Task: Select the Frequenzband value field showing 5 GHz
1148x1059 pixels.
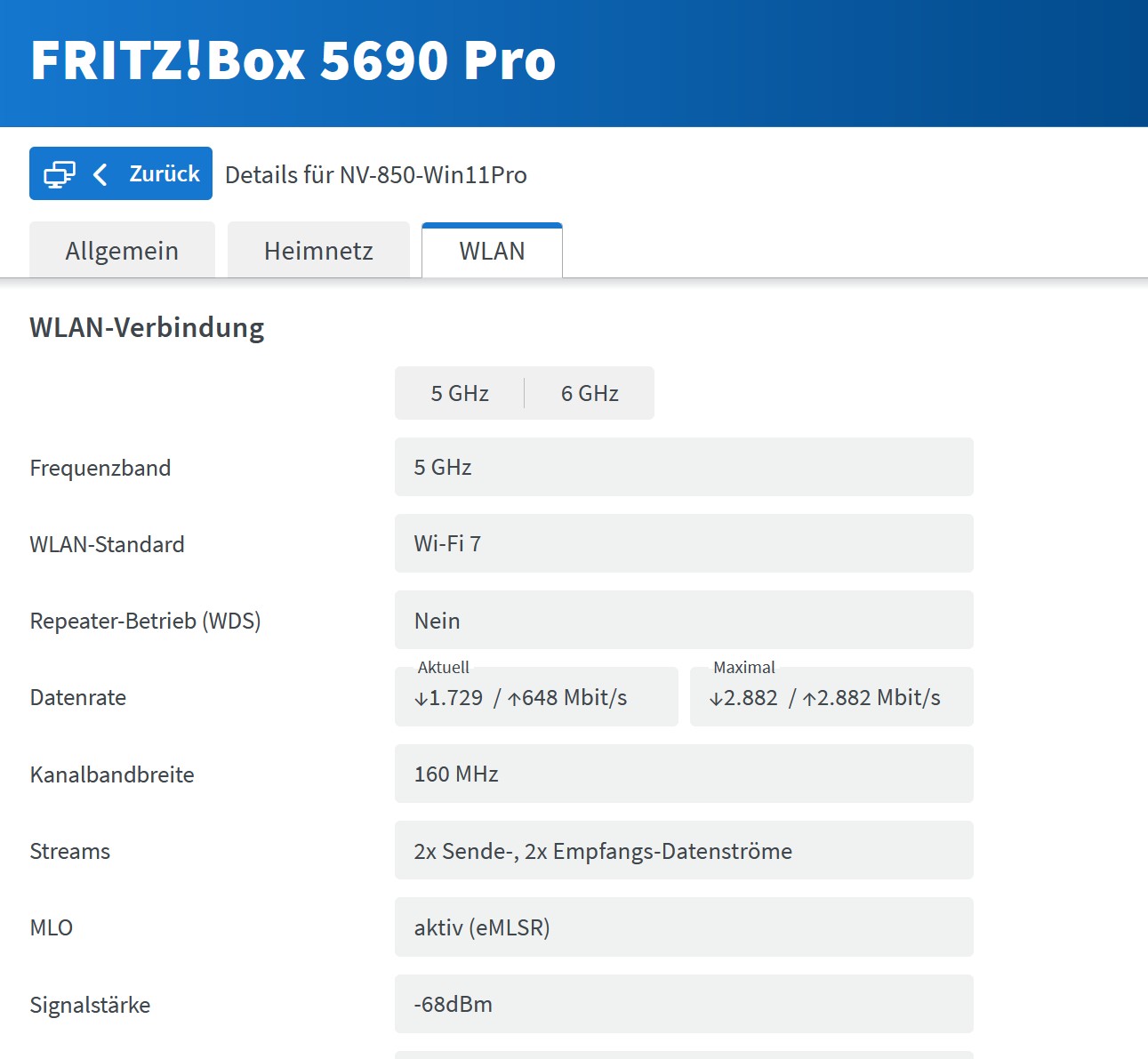Action: [x=683, y=467]
